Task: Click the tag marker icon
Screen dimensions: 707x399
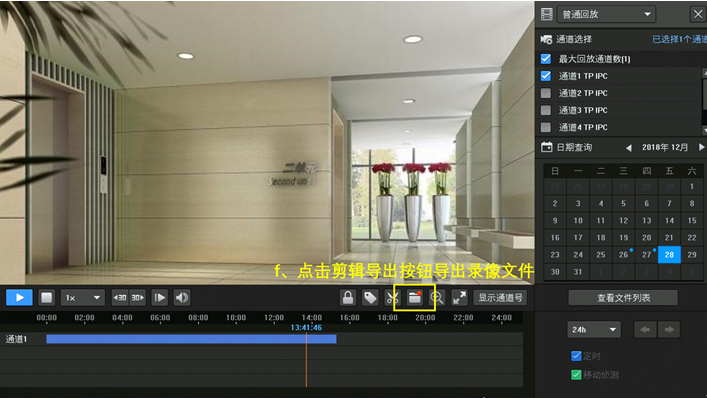Action: 370,298
